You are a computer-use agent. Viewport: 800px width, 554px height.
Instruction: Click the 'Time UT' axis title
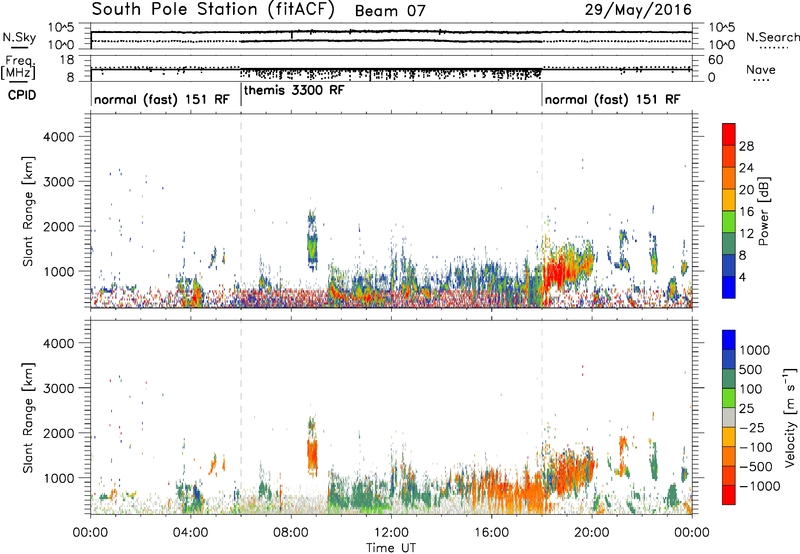pyautogui.click(x=391, y=547)
